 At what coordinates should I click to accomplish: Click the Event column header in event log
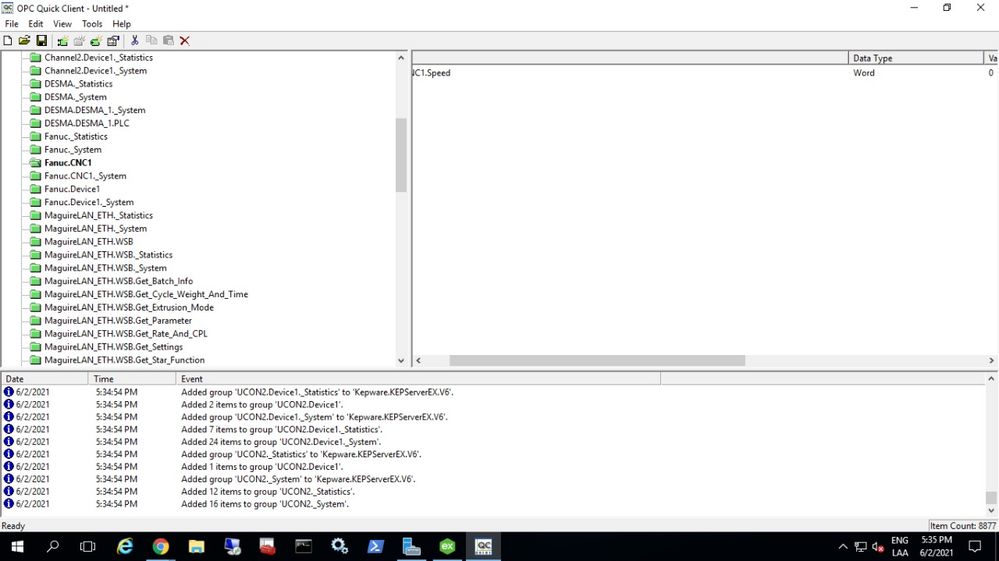point(418,379)
